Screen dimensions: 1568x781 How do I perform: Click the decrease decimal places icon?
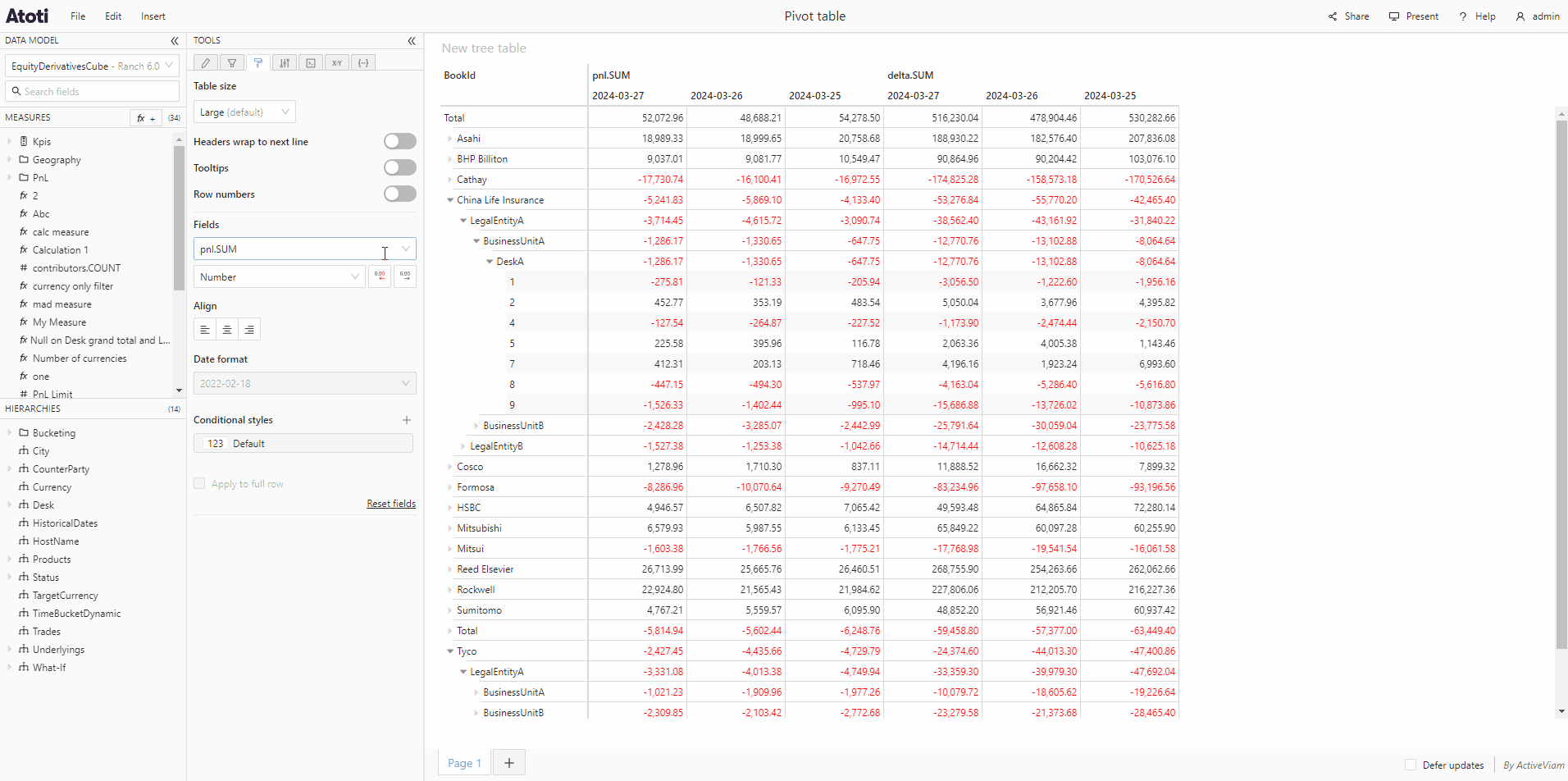click(x=380, y=276)
